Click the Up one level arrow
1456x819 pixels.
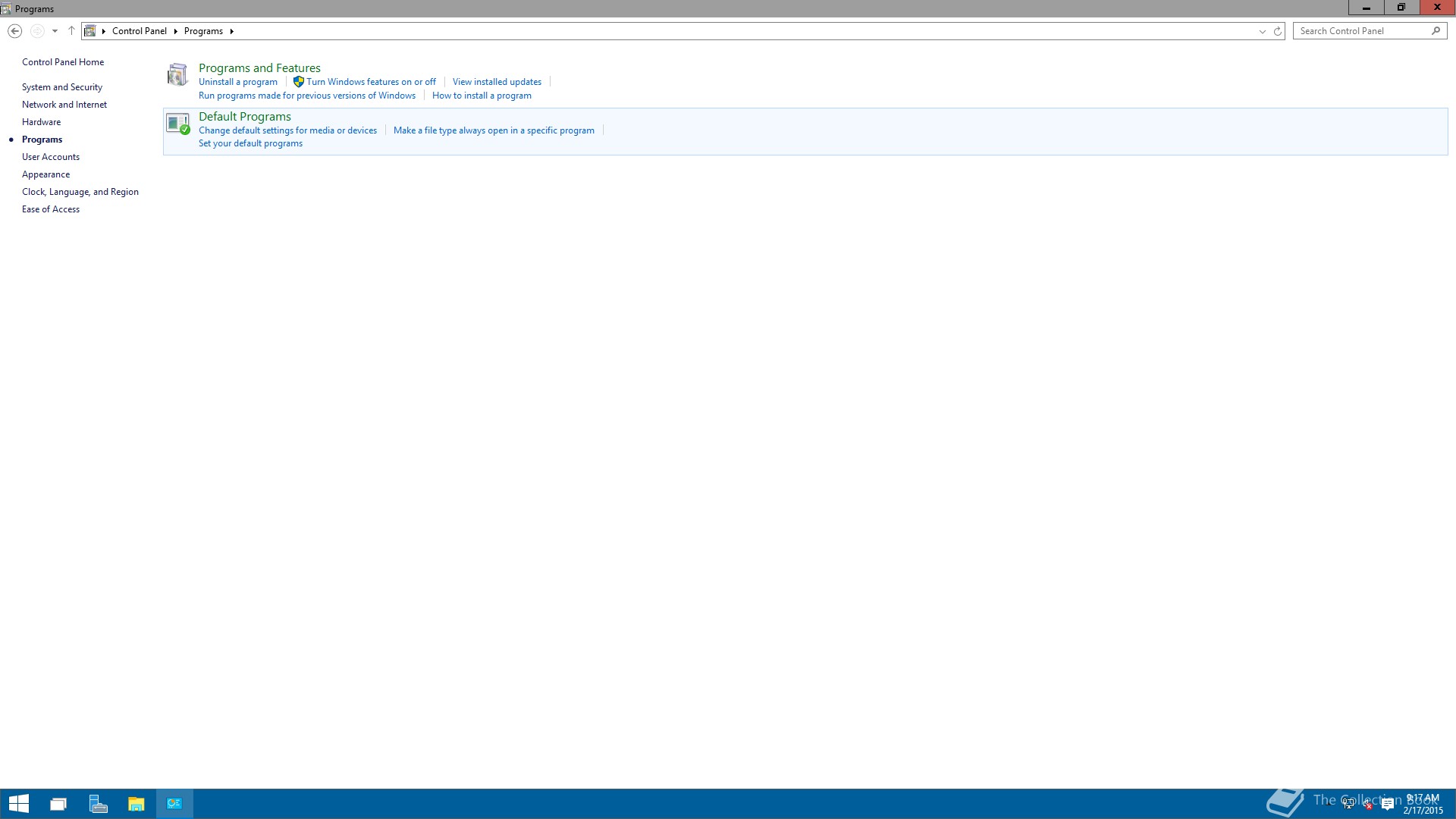[71, 31]
